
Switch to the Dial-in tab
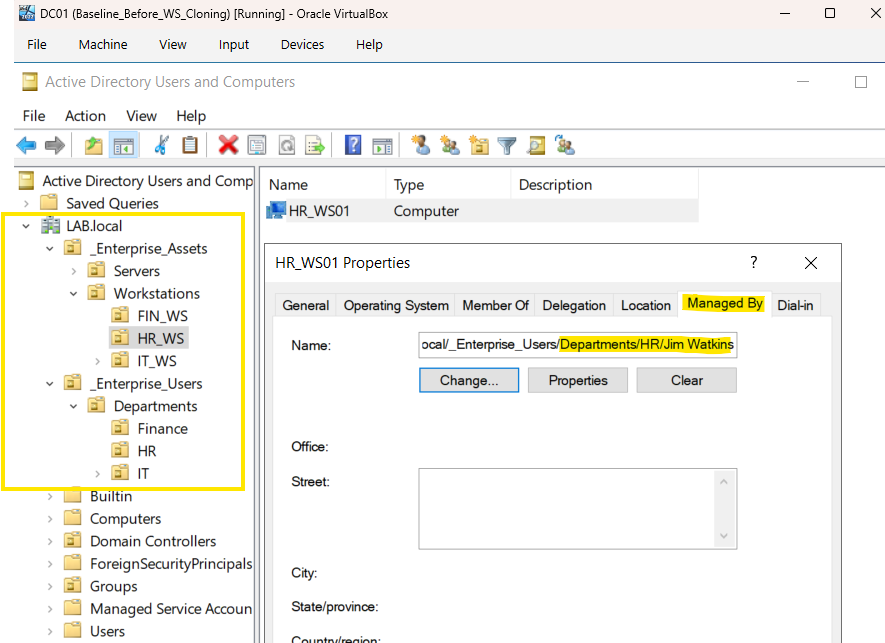pyautogui.click(x=795, y=305)
